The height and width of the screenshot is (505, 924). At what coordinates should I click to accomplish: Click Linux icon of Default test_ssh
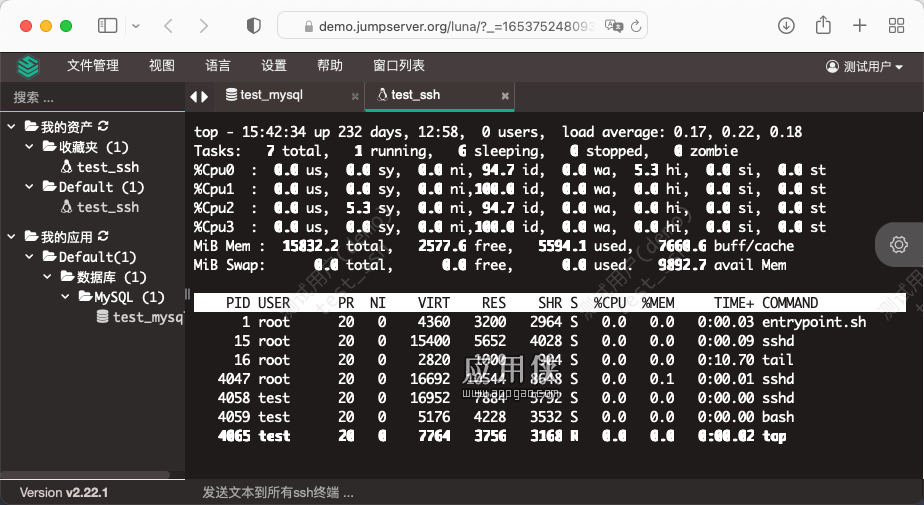[67, 207]
